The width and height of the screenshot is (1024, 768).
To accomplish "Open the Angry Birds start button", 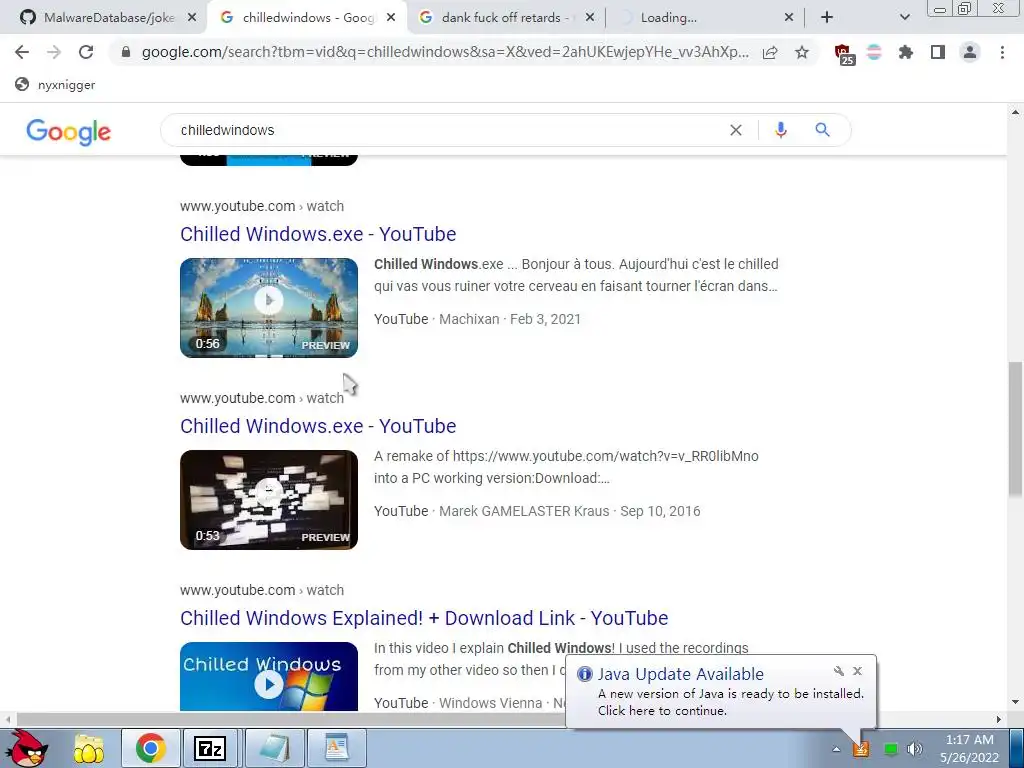I will coord(26,748).
